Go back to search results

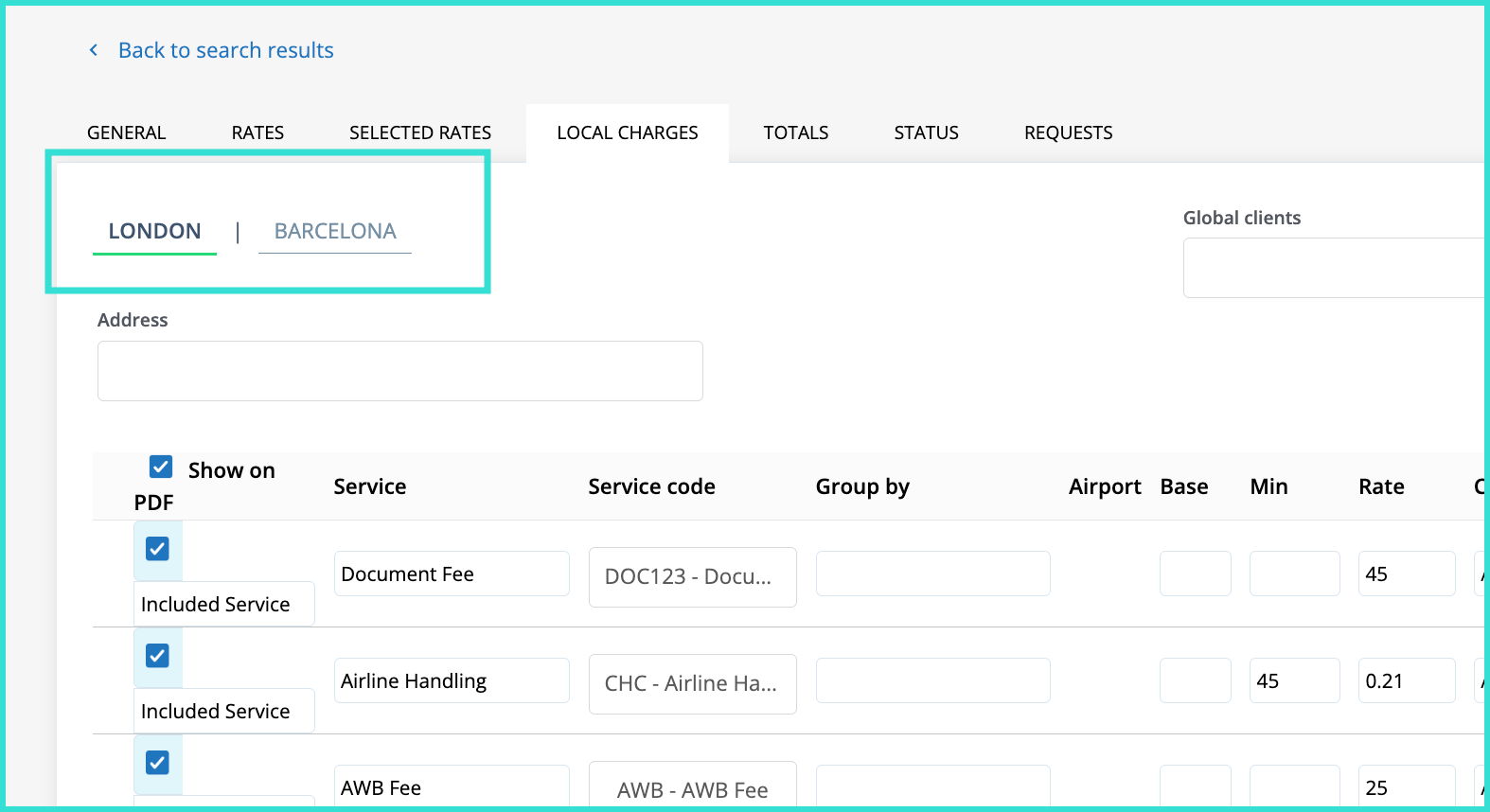coord(225,50)
